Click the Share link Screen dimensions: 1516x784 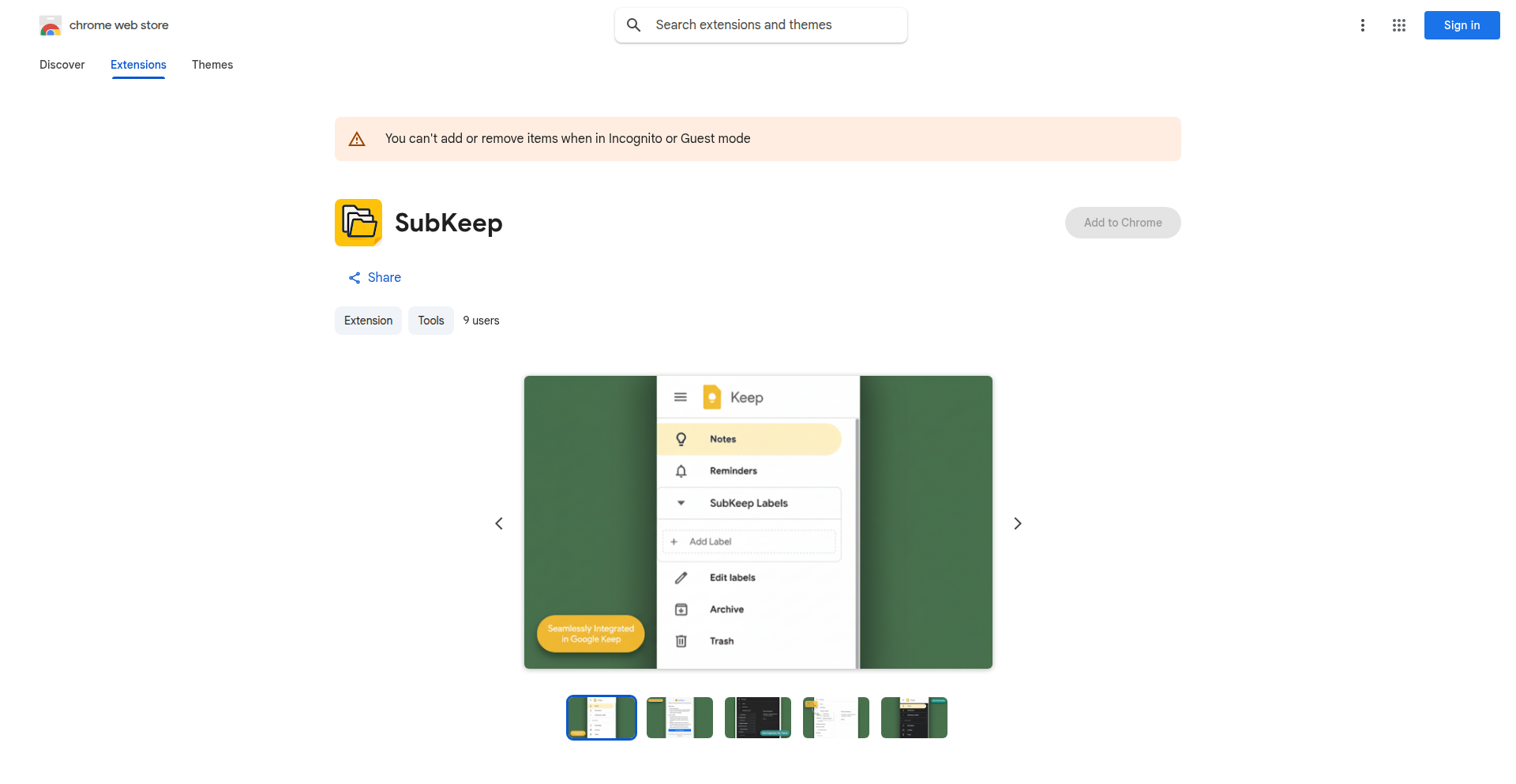point(375,278)
